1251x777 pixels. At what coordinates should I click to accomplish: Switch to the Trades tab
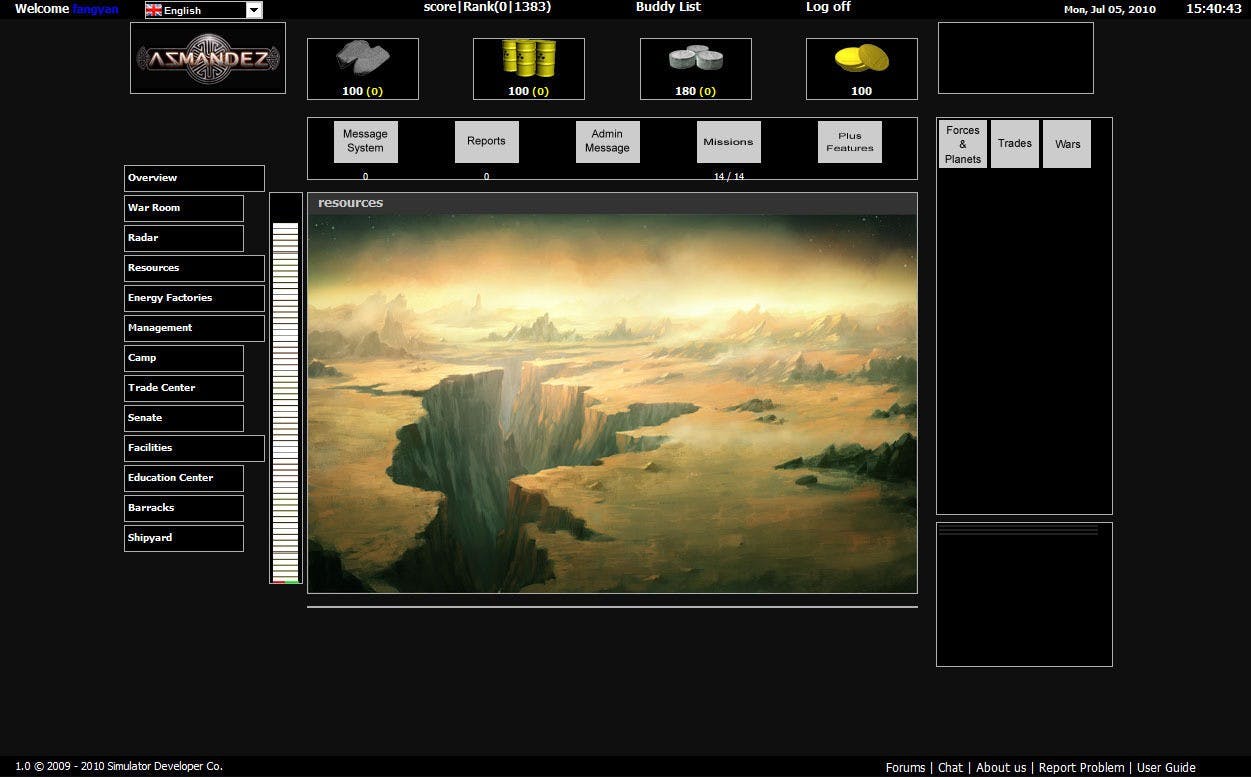click(1014, 144)
